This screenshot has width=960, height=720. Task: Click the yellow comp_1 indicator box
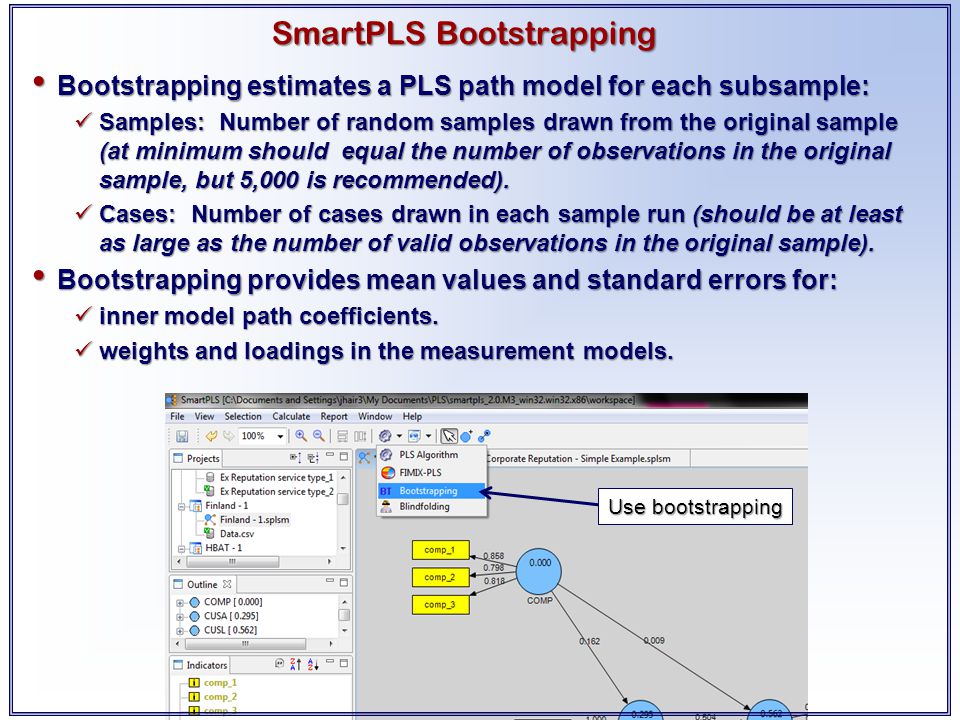[441, 550]
